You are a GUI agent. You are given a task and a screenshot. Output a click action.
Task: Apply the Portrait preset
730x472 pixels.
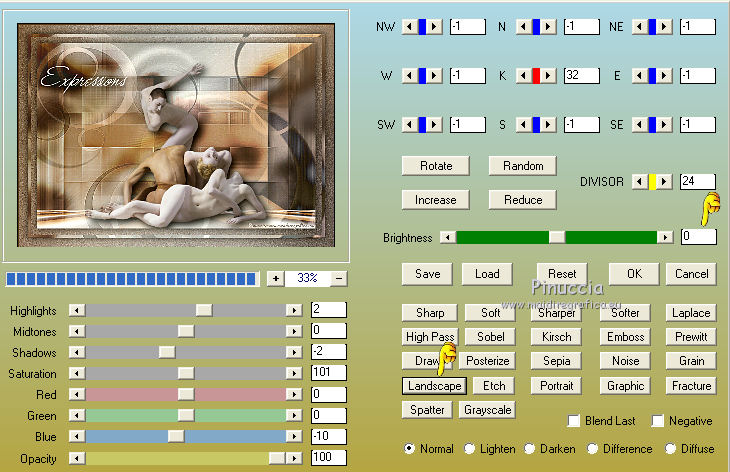click(556, 386)
